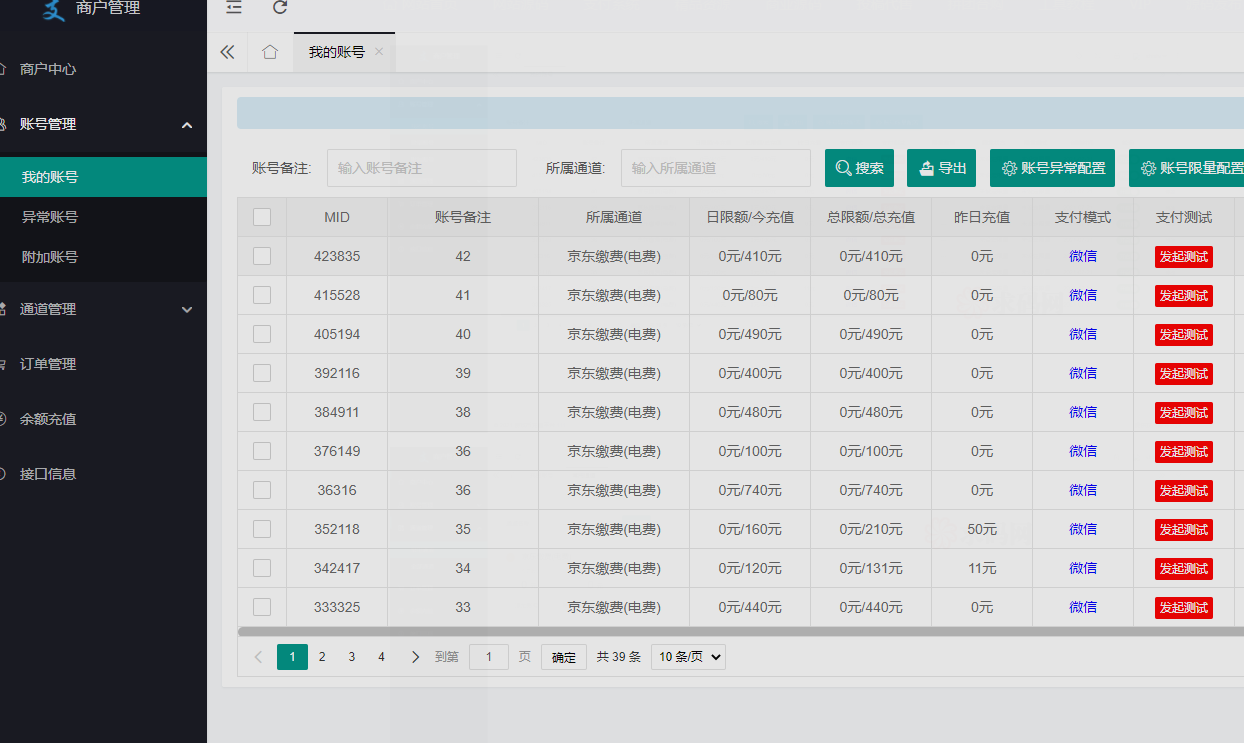
Task: Select the checkbox for MID 352118
Action: (262, 529)
